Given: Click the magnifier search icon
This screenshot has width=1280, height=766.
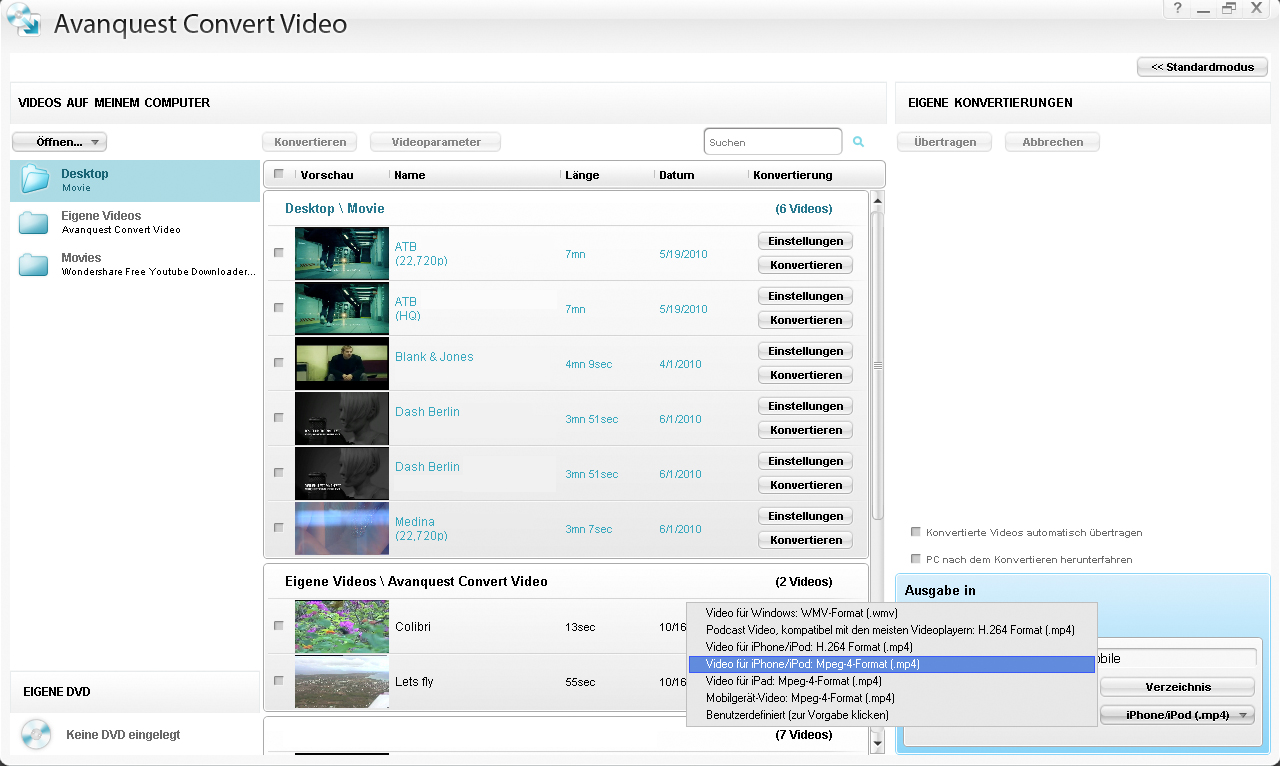Looking at the screenshot, I should tap(858, 142).
